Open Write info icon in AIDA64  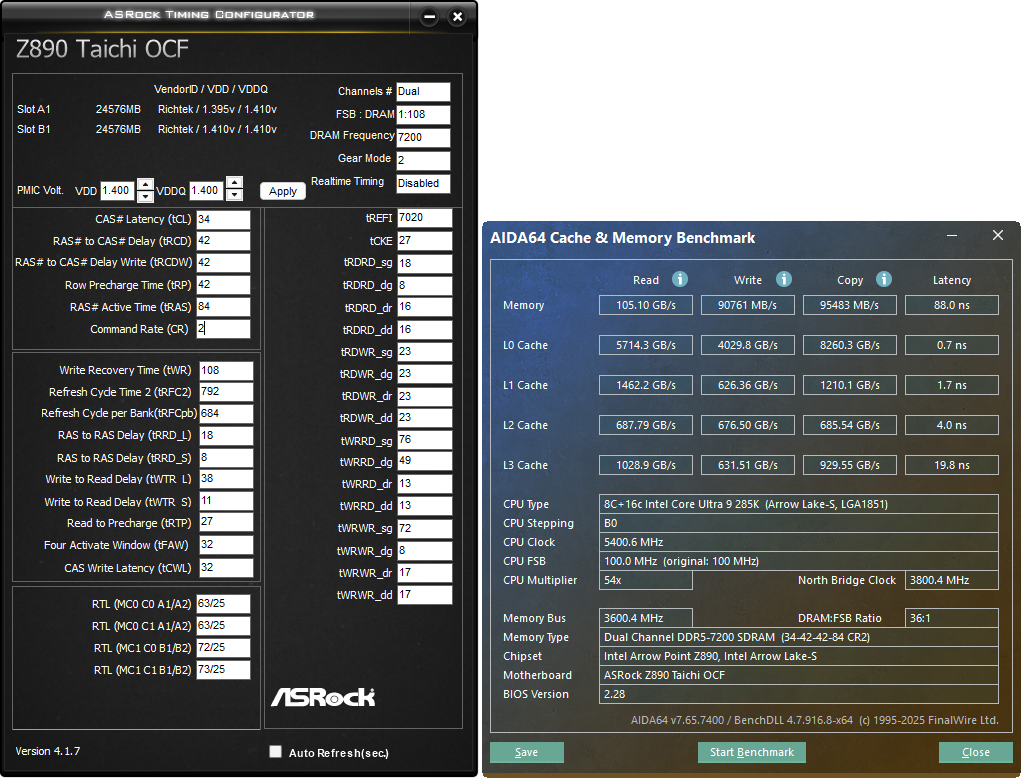tap(783, 279)
